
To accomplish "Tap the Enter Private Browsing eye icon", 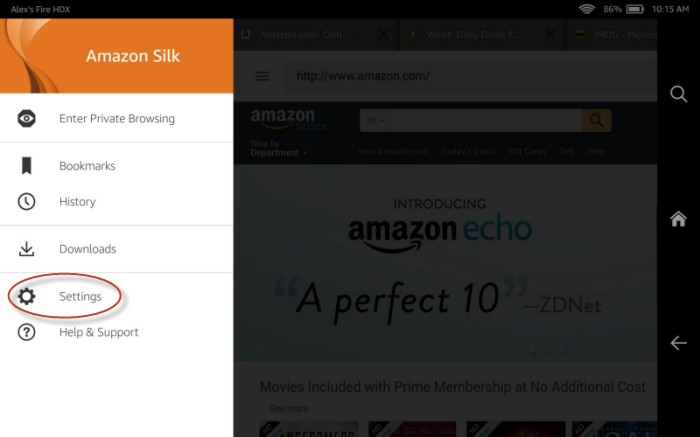I will (x=26, y=118).
